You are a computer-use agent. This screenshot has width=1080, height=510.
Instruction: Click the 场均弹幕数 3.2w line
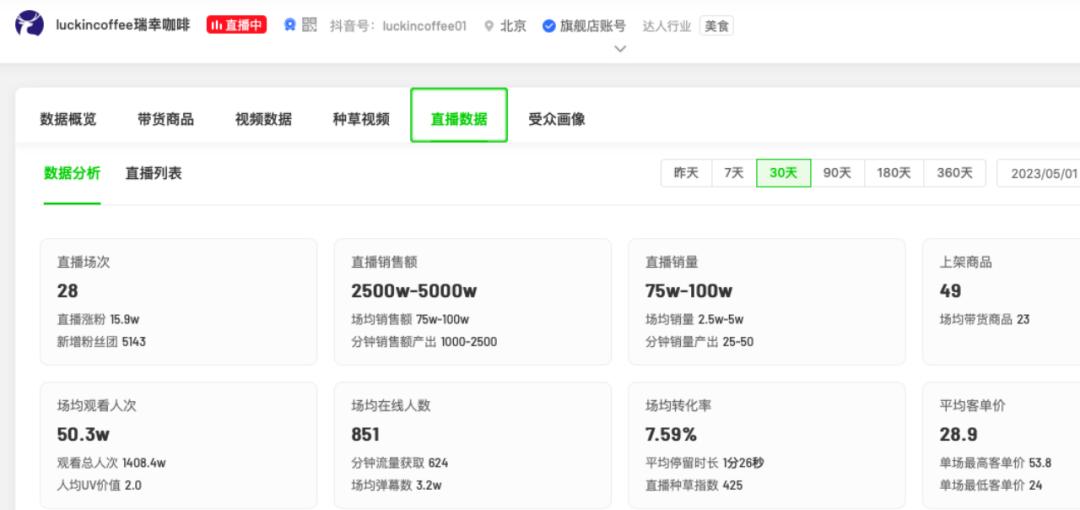coord(396,485)
